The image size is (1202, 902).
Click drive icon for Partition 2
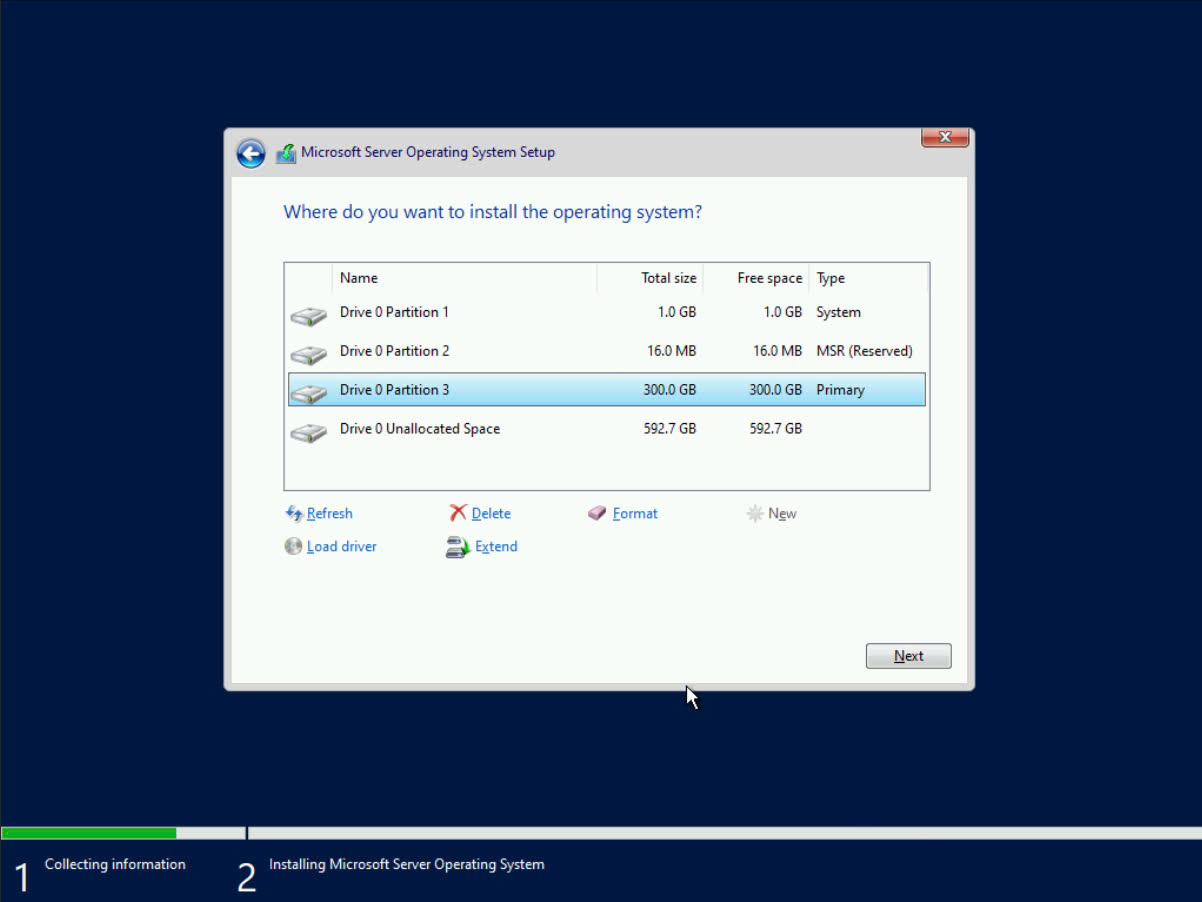309,354
